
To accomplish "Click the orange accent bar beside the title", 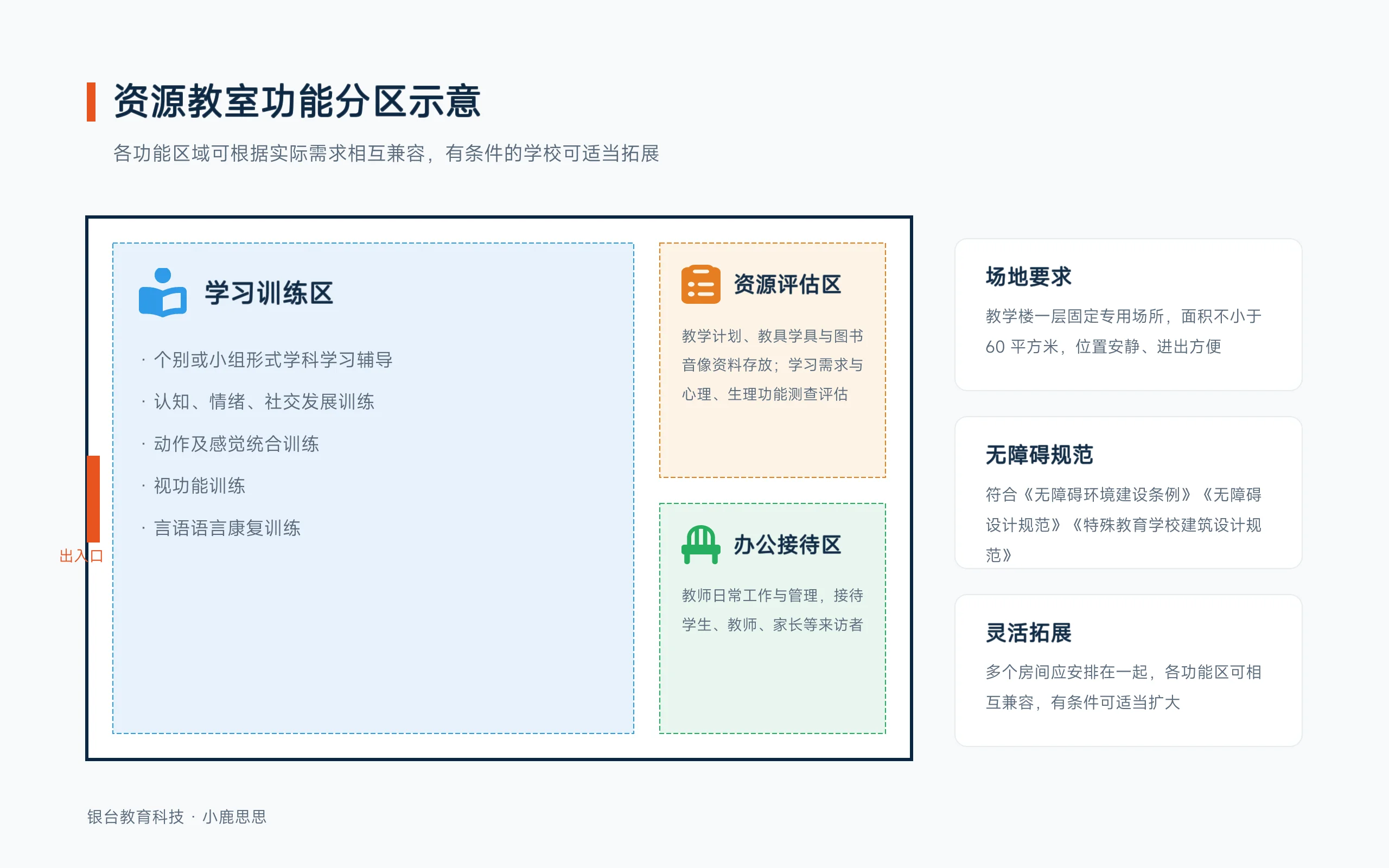I will click(91, 101).
